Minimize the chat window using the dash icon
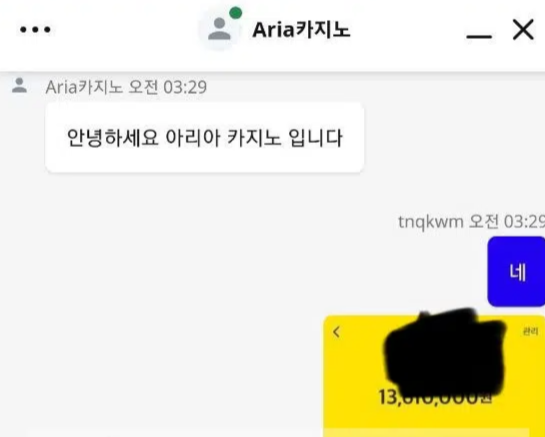This screenshot has width=545, height=437. pyautogui.click(x=479, y=36)
